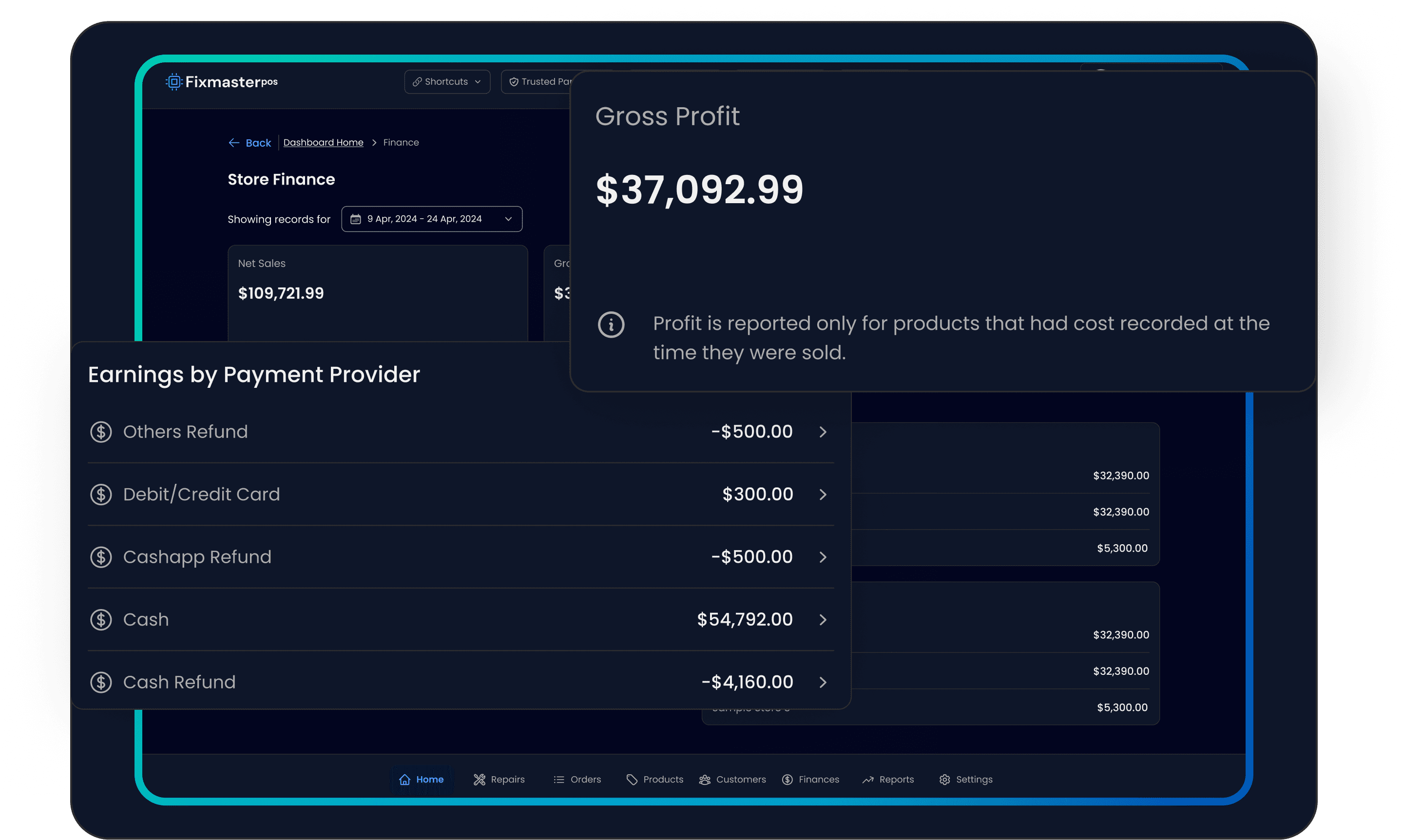The height and width of the screenshot is (840, 1403).
Task: Click the dollar icon beside Cash Refund
Action: tap(101, 682)
